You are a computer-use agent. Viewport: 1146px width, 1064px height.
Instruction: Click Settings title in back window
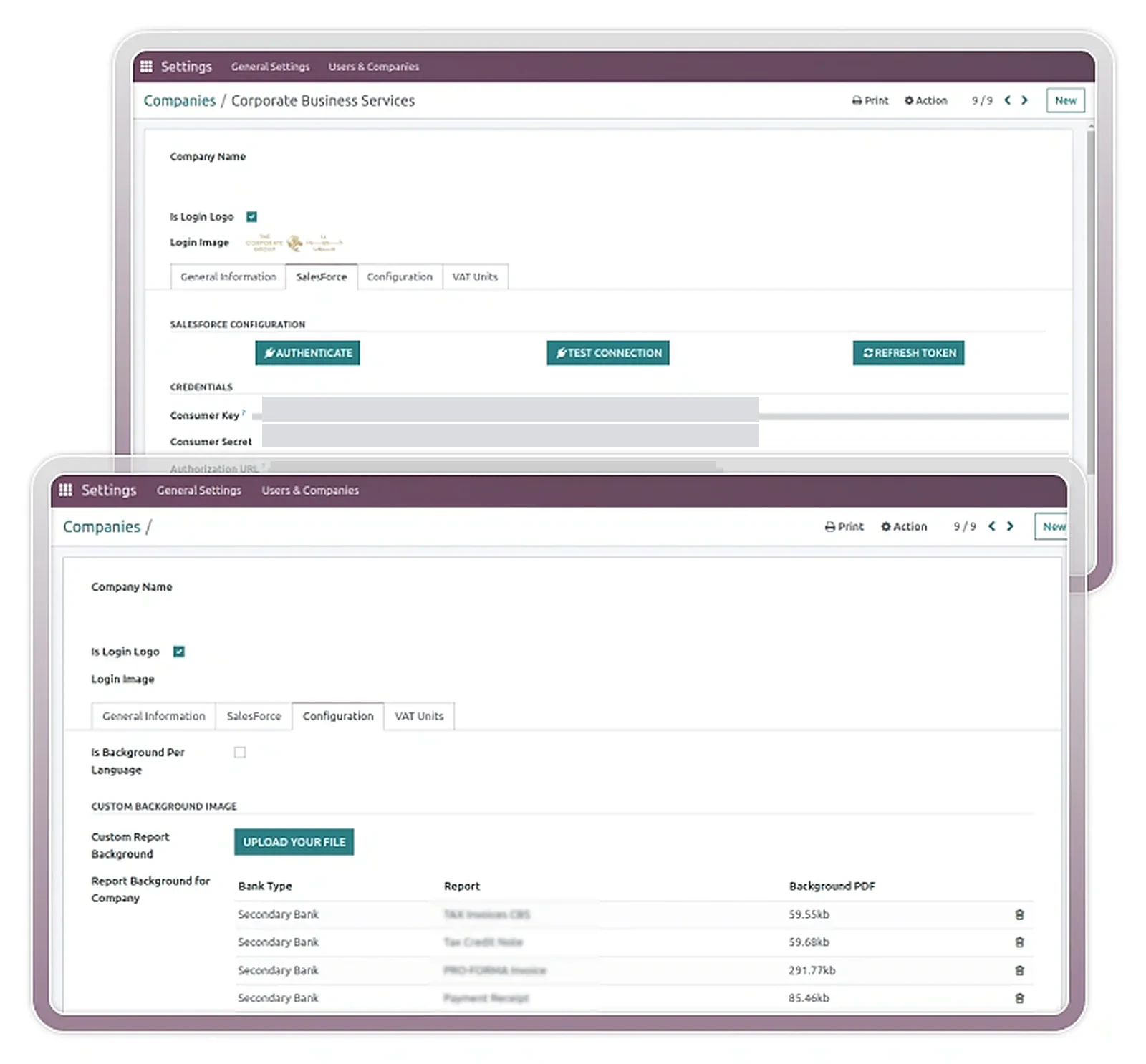(x=186, y=67)
